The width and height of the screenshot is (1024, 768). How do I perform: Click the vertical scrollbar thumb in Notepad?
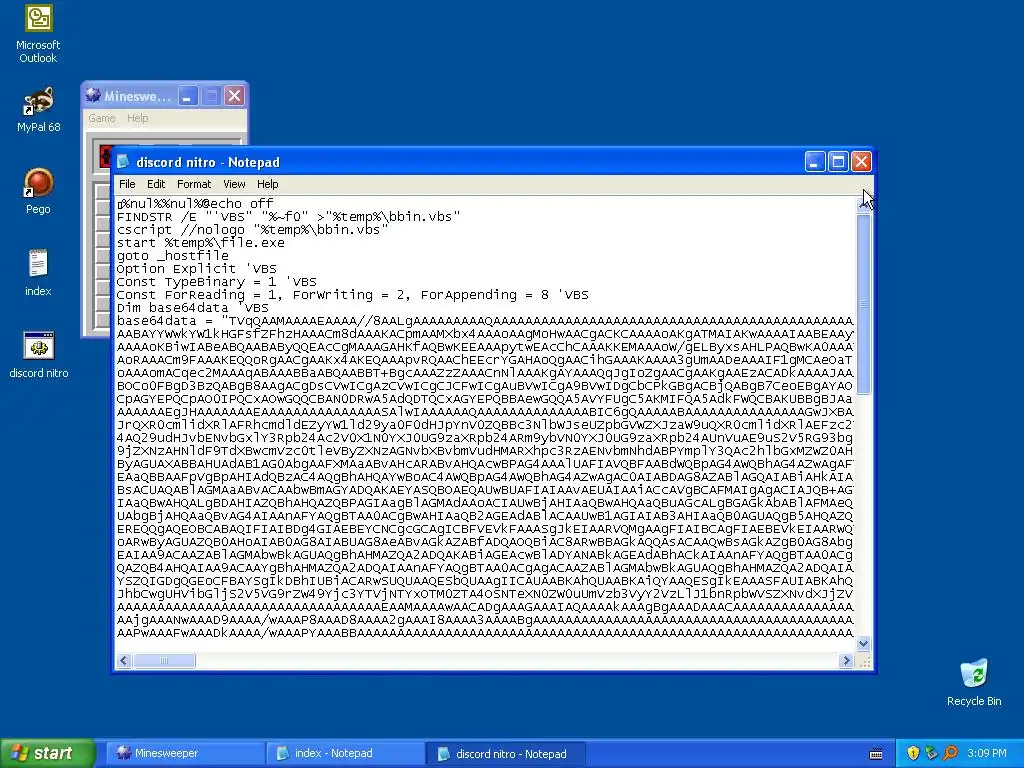[x=863, y=304]
